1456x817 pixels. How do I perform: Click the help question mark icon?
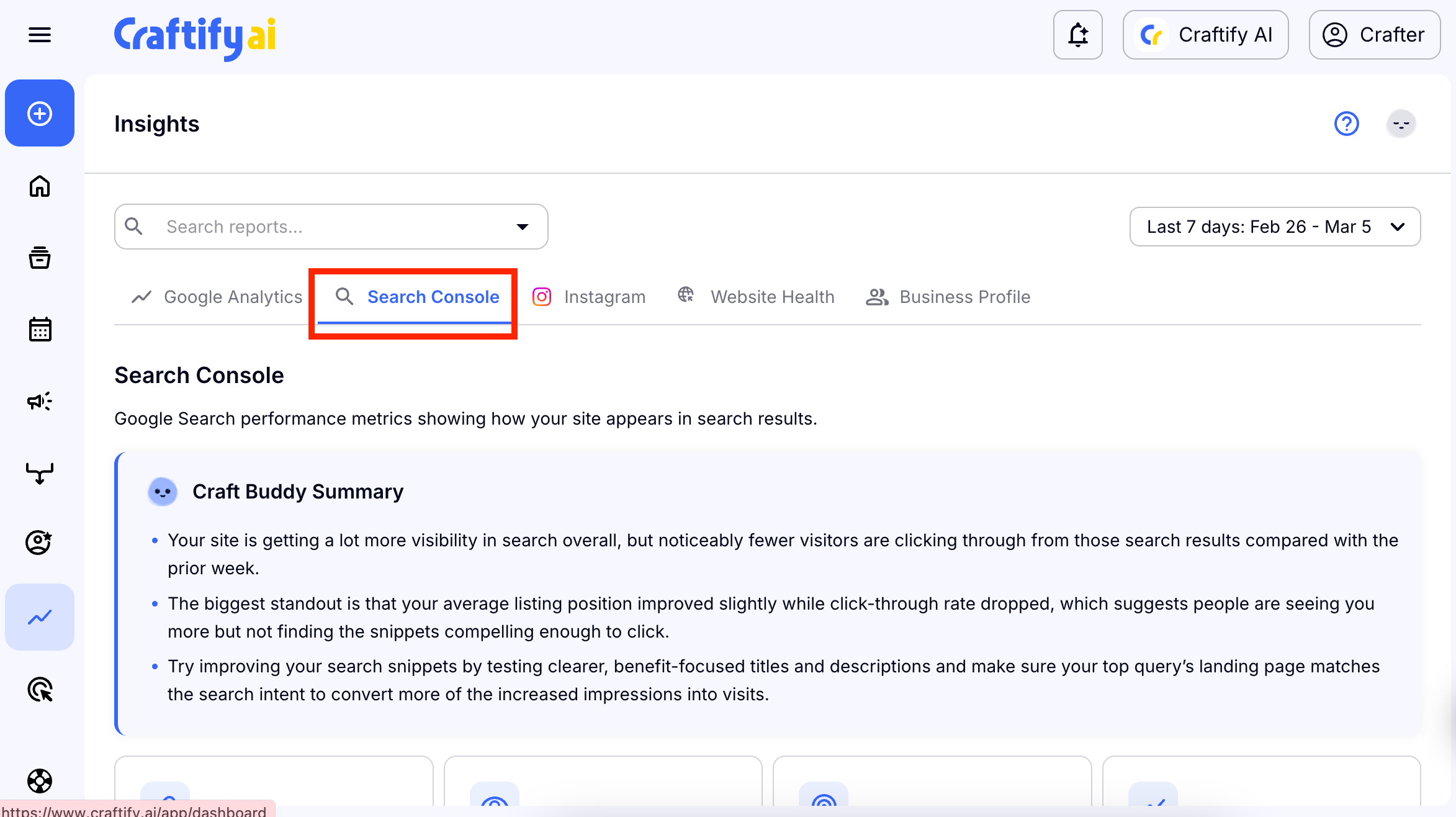(x=1346, y=124)
